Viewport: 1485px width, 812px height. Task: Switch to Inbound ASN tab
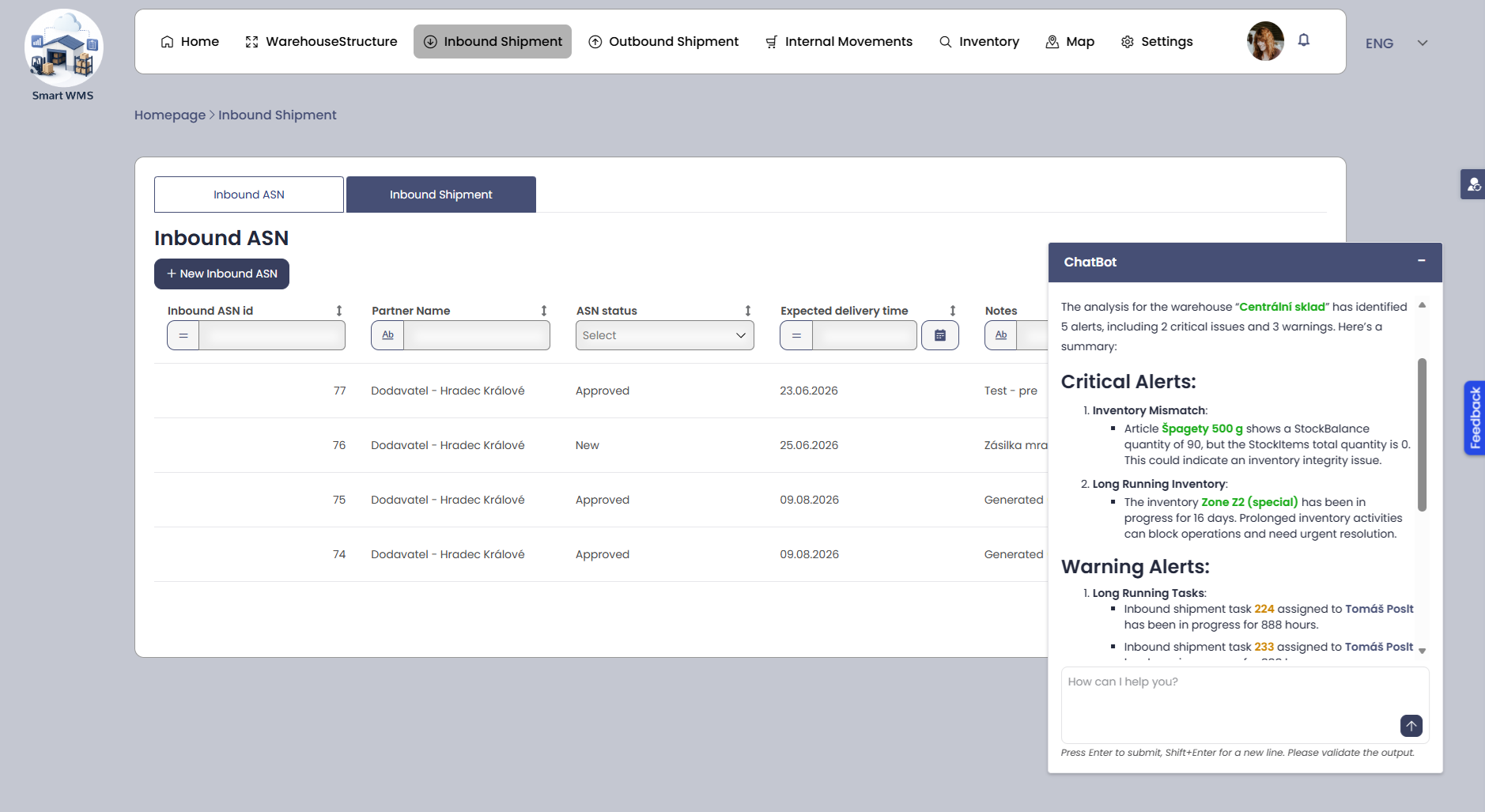pos(249,195)
